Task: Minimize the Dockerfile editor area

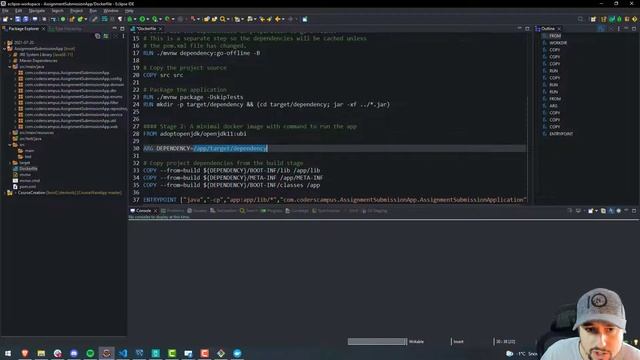Action: [x=520, y=29]
